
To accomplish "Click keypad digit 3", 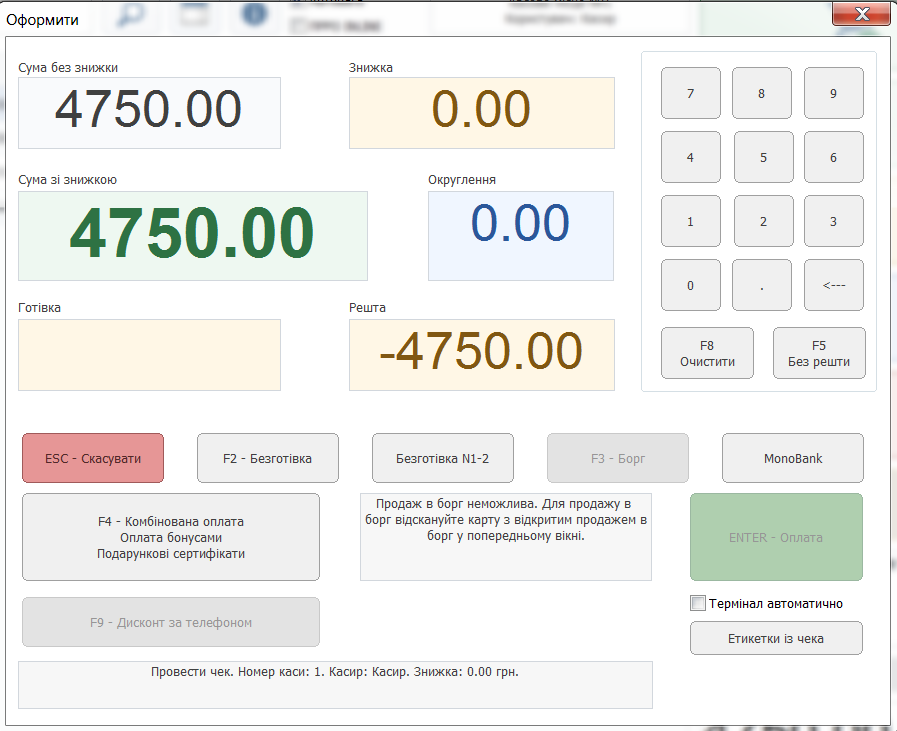I will tap(834, 221).
